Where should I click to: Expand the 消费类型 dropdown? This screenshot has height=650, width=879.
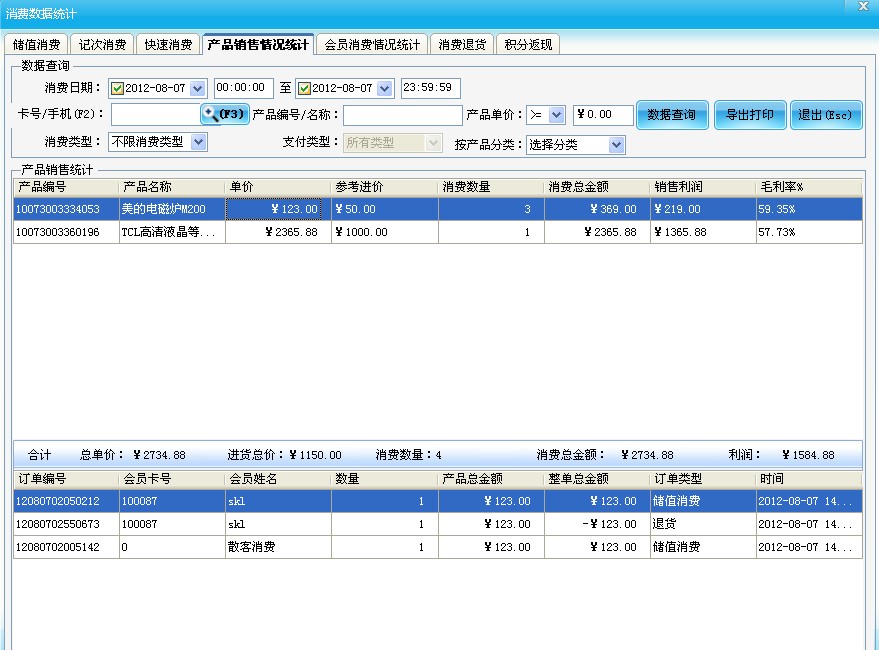pyautogui.click(x=198, y=142)
